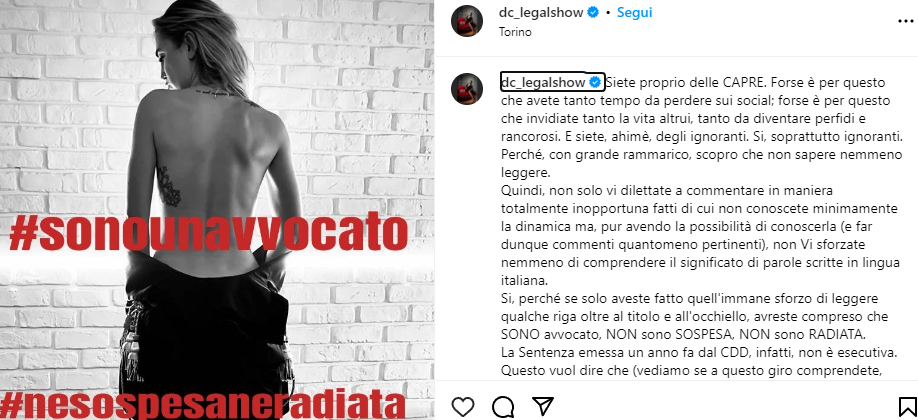Click the caption's dc_legalshow profile avatar
This screenshot has width=918, height=420.
(x=466, y=89)
